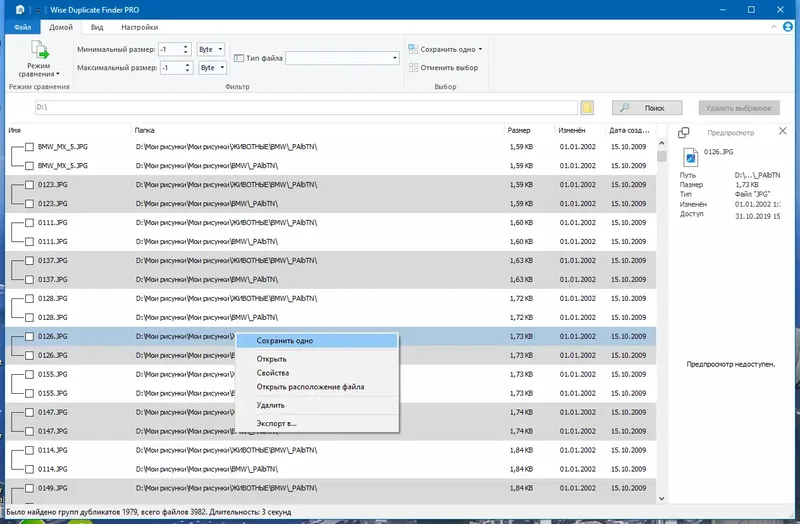Open the minimum size unit Byte dropdown
This screenshot has height=524, width=800.
211,49
